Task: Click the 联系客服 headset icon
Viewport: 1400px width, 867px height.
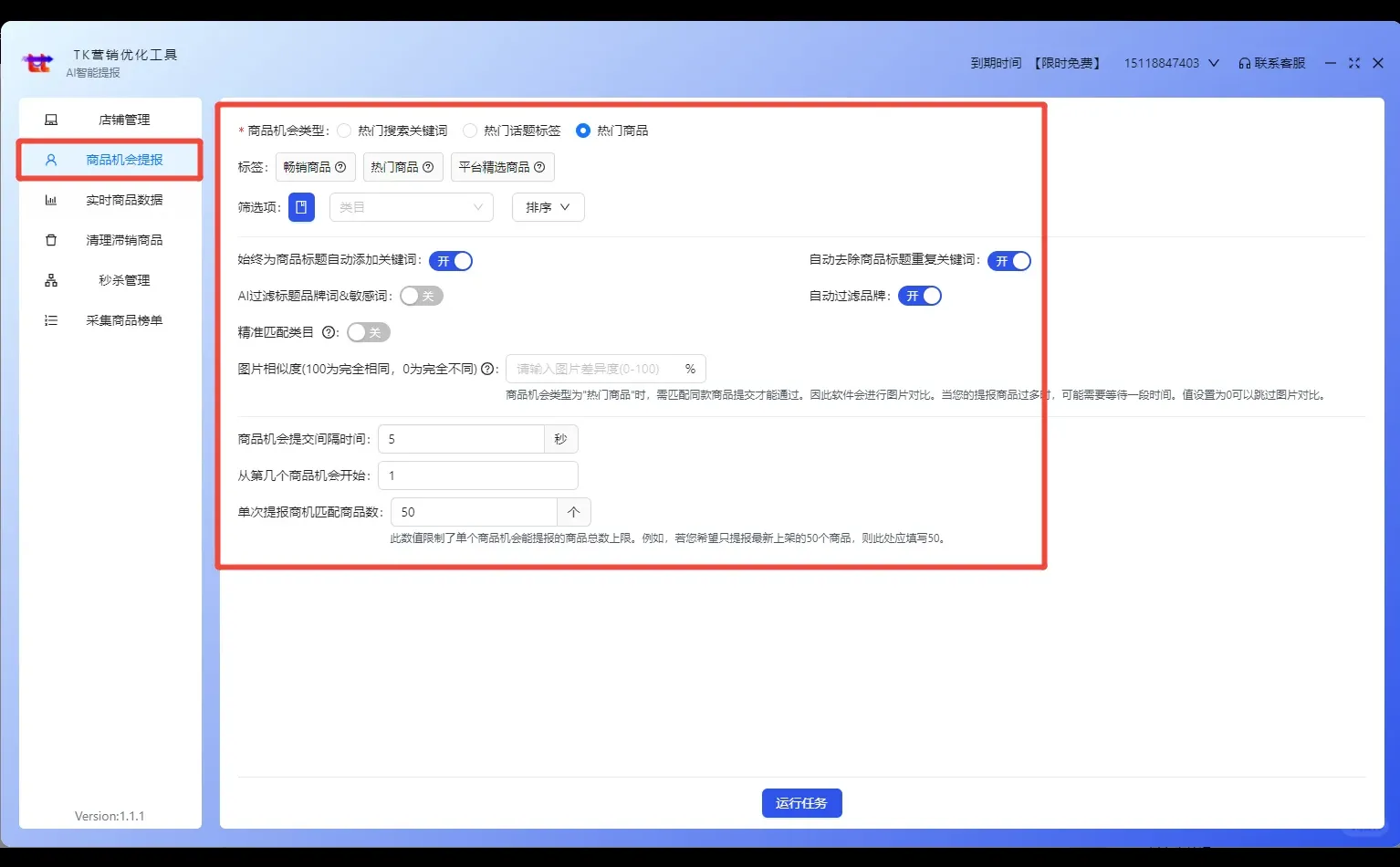Action: [x=1245, y=62]
